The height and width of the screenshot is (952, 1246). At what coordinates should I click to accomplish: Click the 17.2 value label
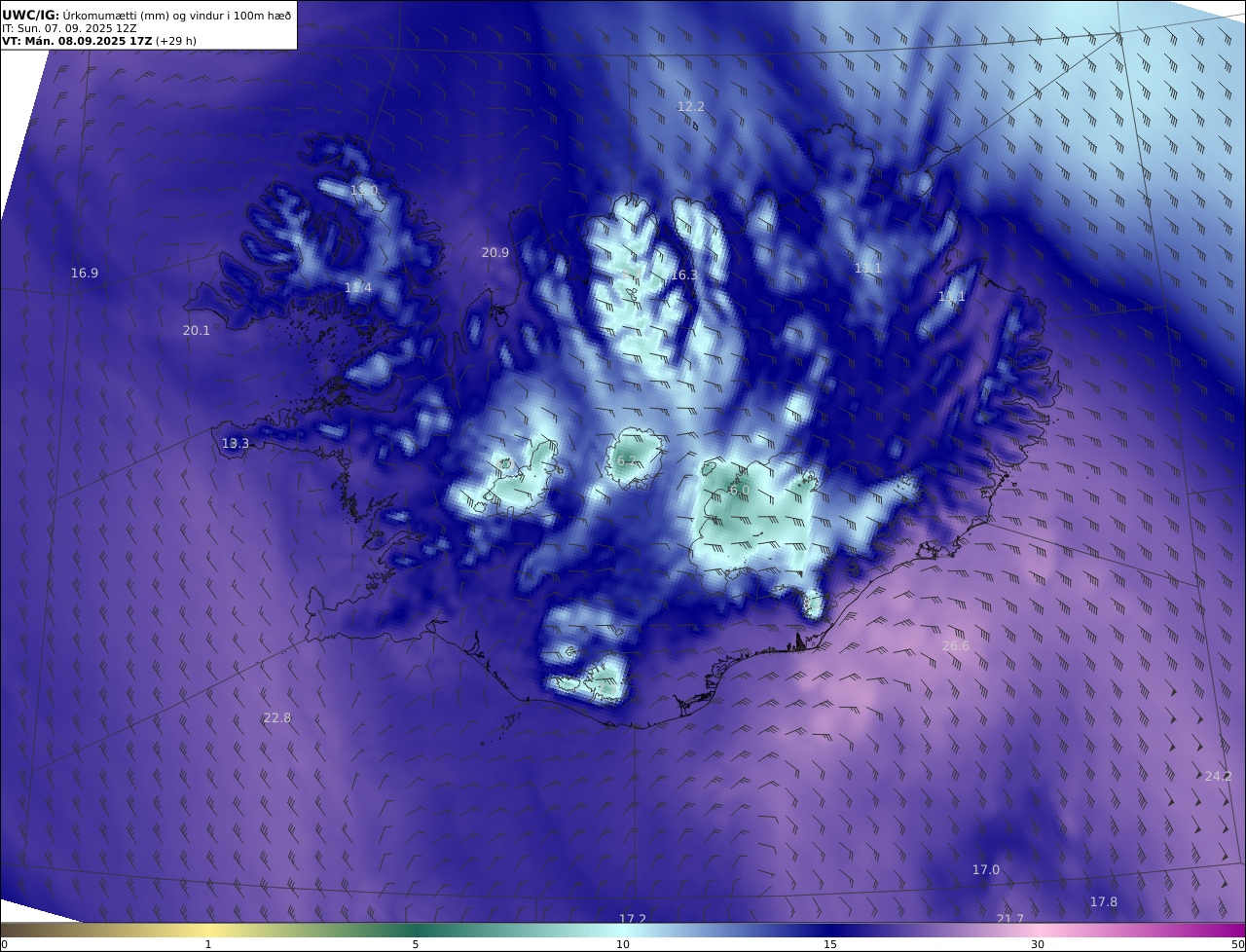coord(632,920)
